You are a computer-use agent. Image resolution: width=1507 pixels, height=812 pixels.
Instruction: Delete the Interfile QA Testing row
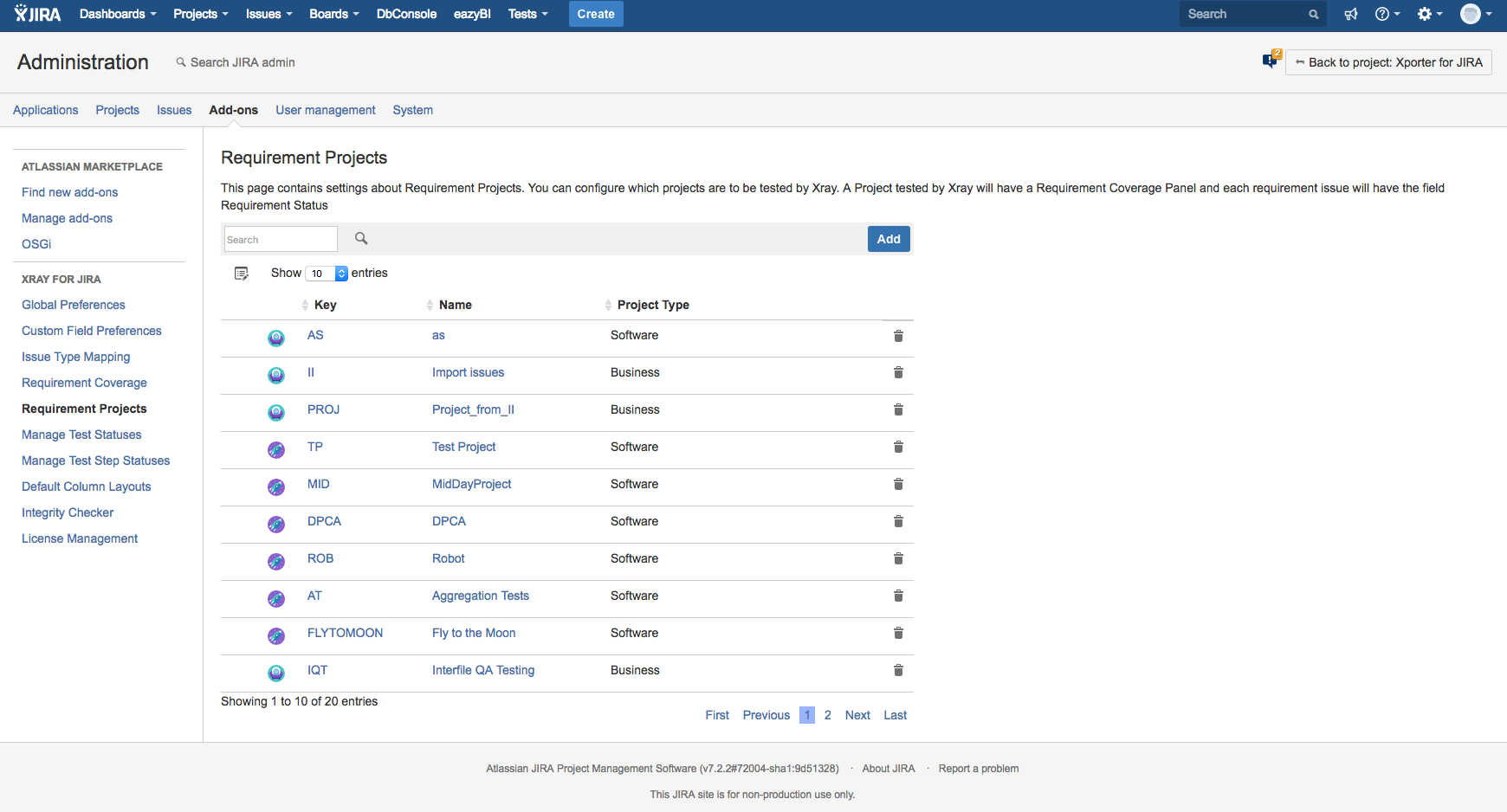(x=898, y=670)
